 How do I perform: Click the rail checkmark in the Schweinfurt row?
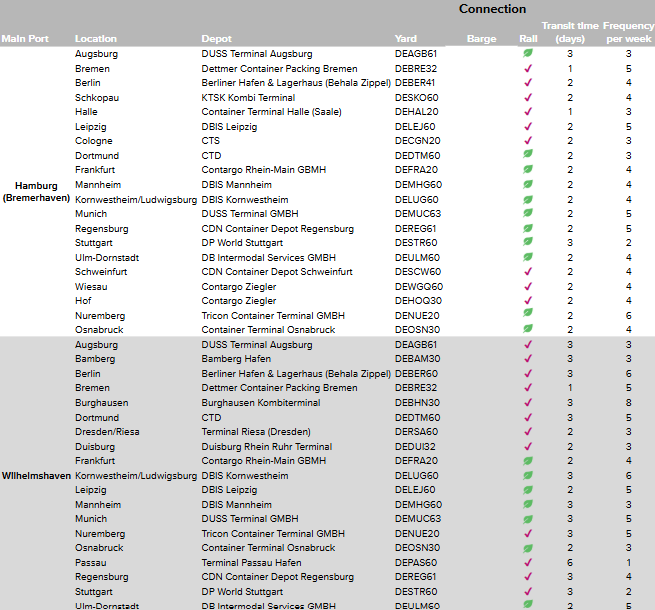tap(528, 271)
